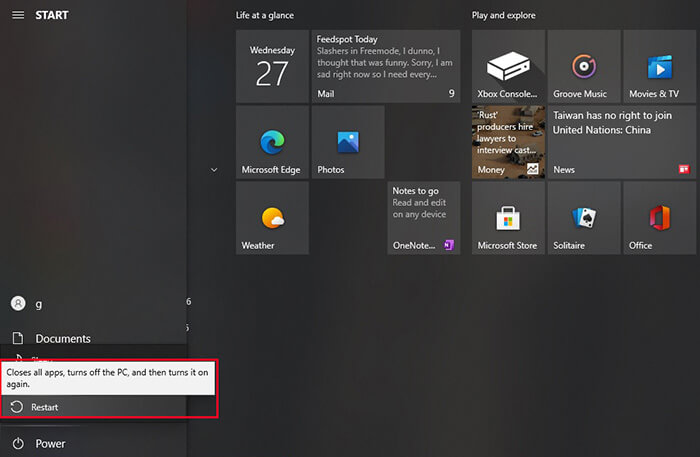The image size is (700, 457).
Task: Click the Play and explore group header
Action: click(x=504, y=15)
